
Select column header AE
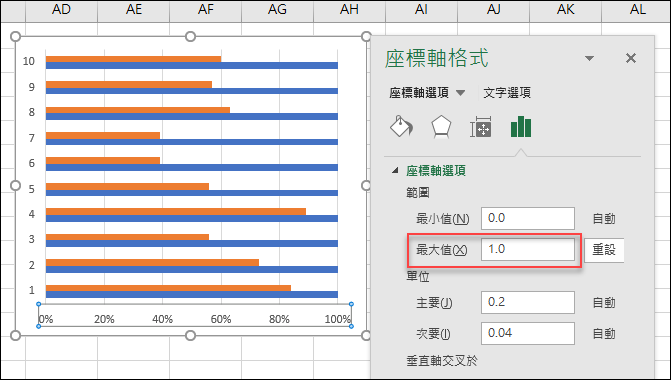pyautogui.click(x=134, y=10)
